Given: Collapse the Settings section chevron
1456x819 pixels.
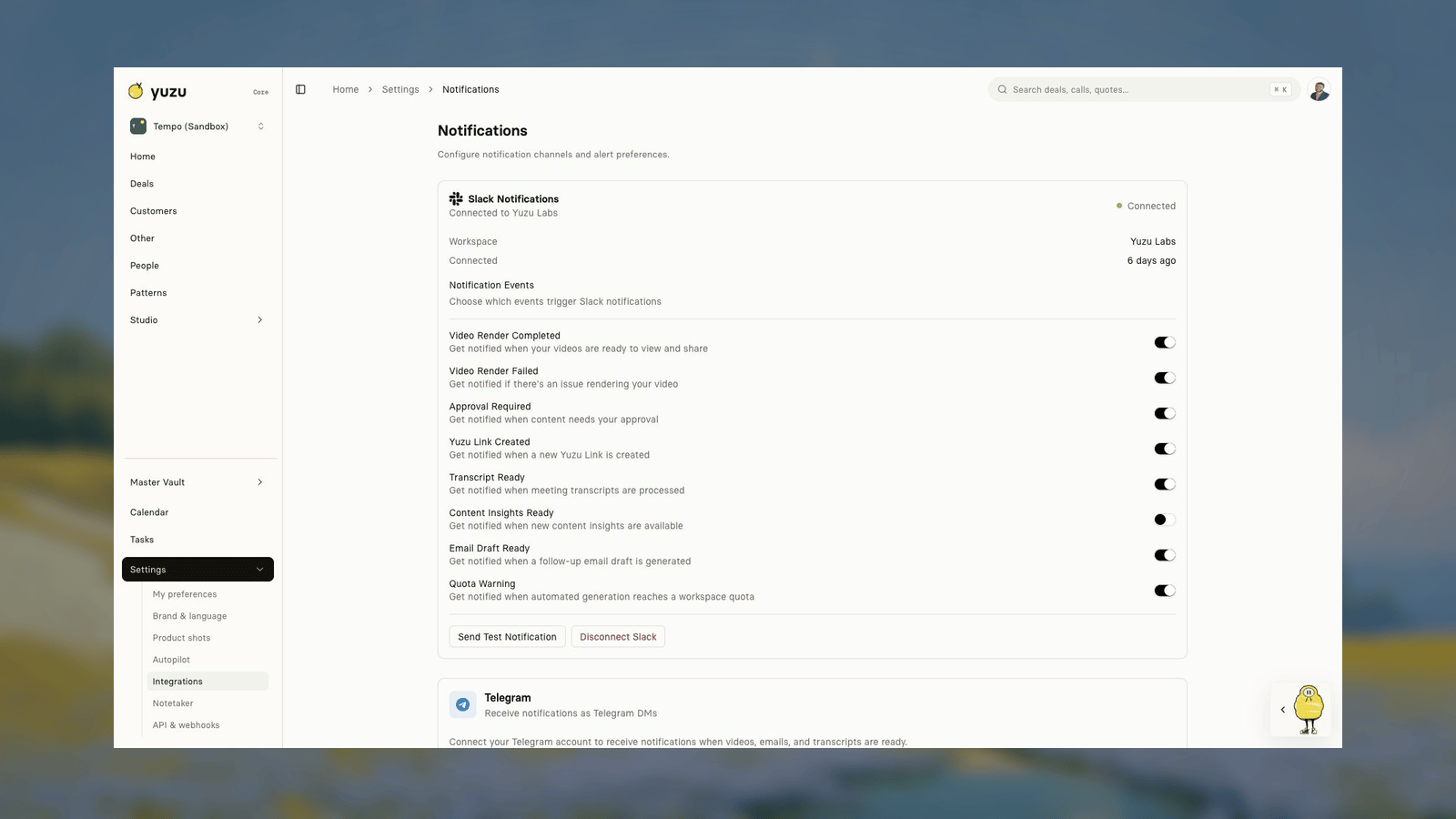Looking at the screenshot, I should coord(260,570).
